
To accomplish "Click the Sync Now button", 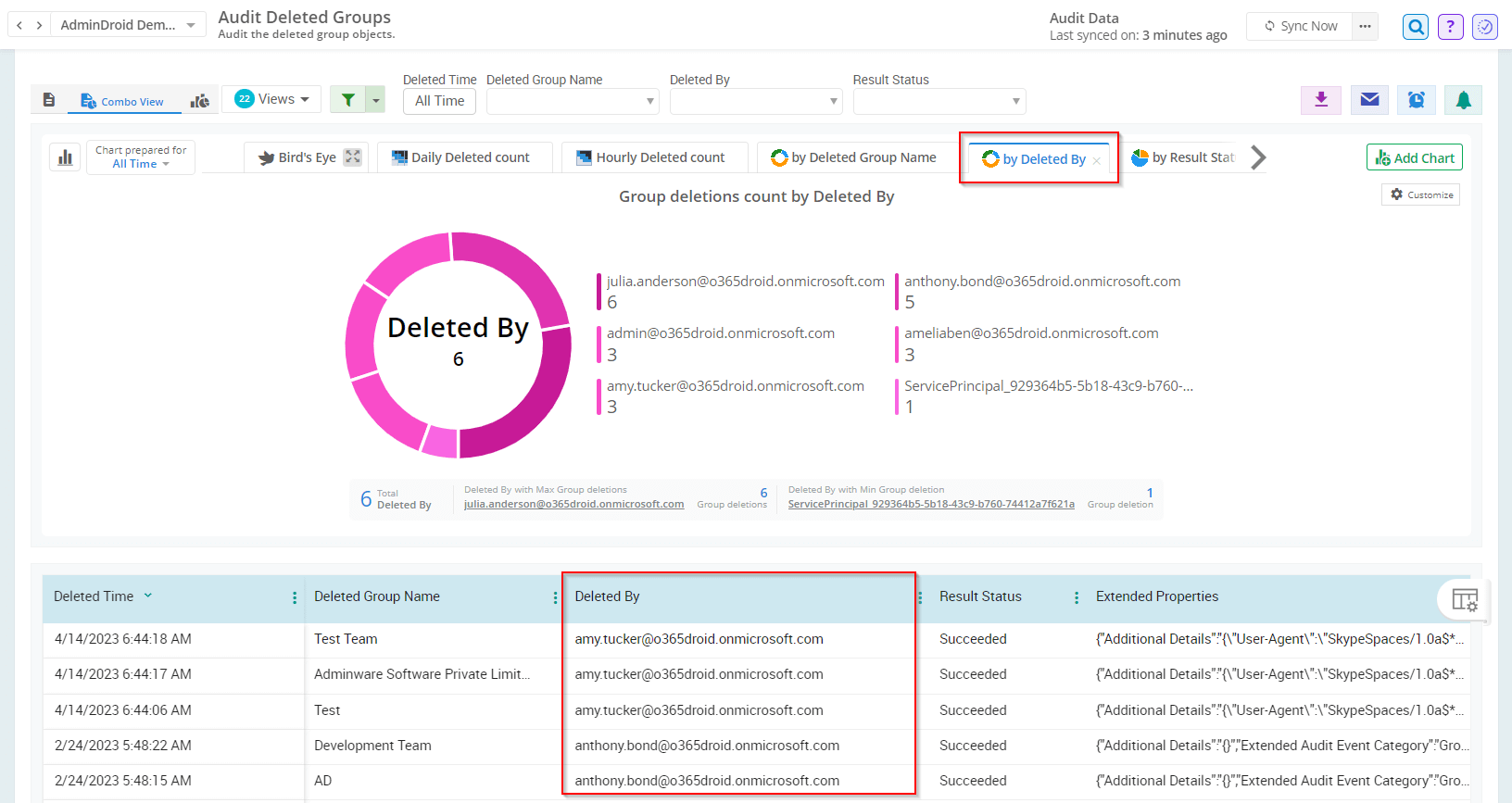I will pos(1301,26).
